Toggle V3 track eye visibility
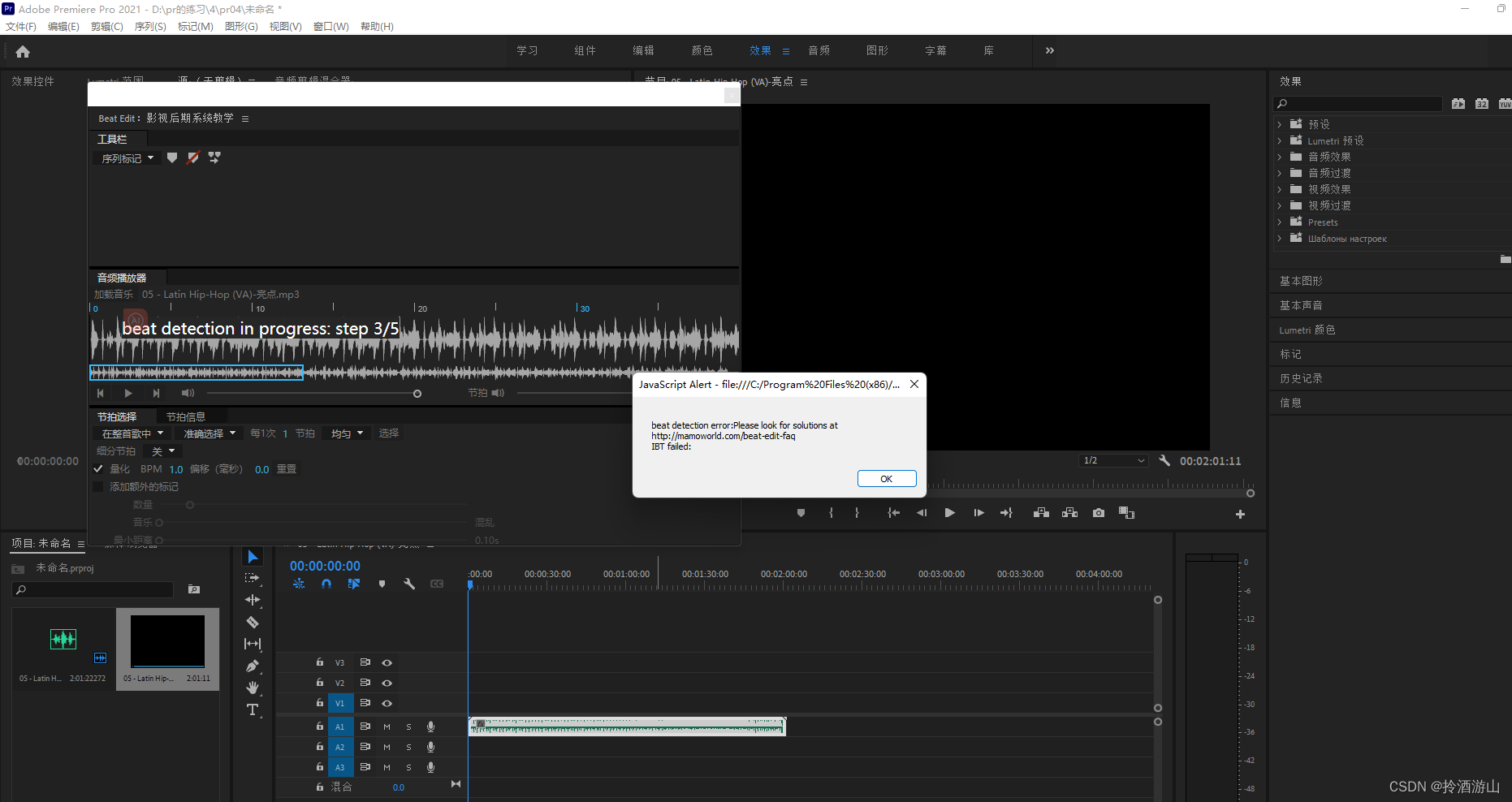 click(387, 663)
